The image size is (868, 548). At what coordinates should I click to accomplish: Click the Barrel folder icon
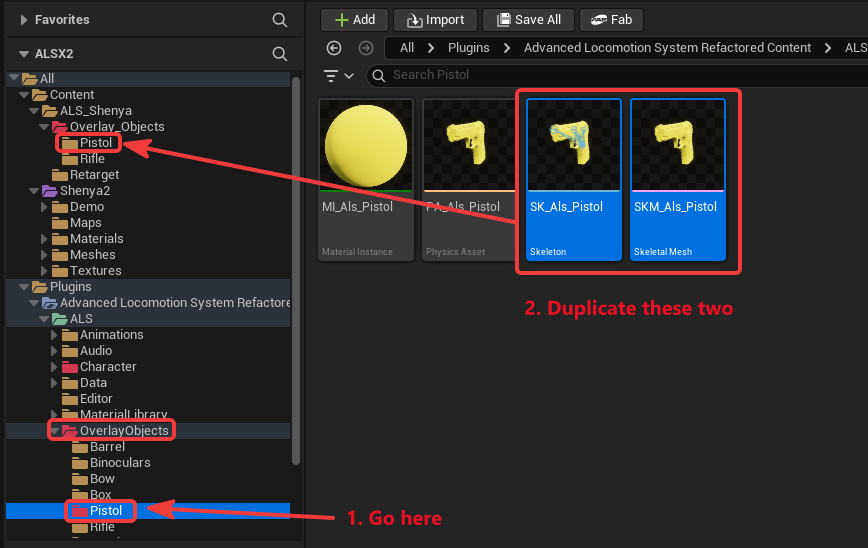(x=80, y=447)
